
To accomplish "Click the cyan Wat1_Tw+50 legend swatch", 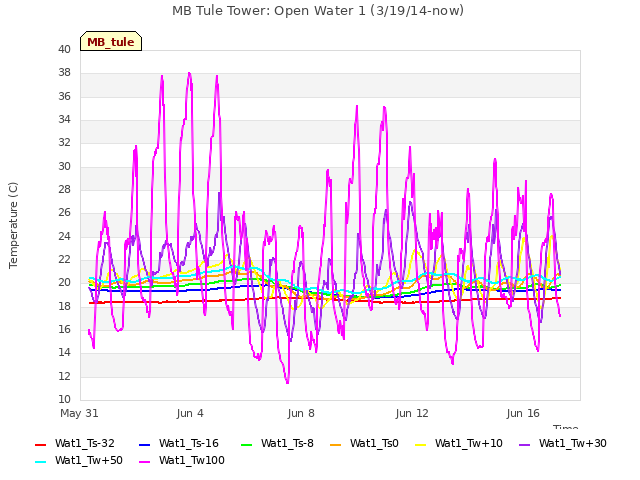I will click(x=40, y=462).
